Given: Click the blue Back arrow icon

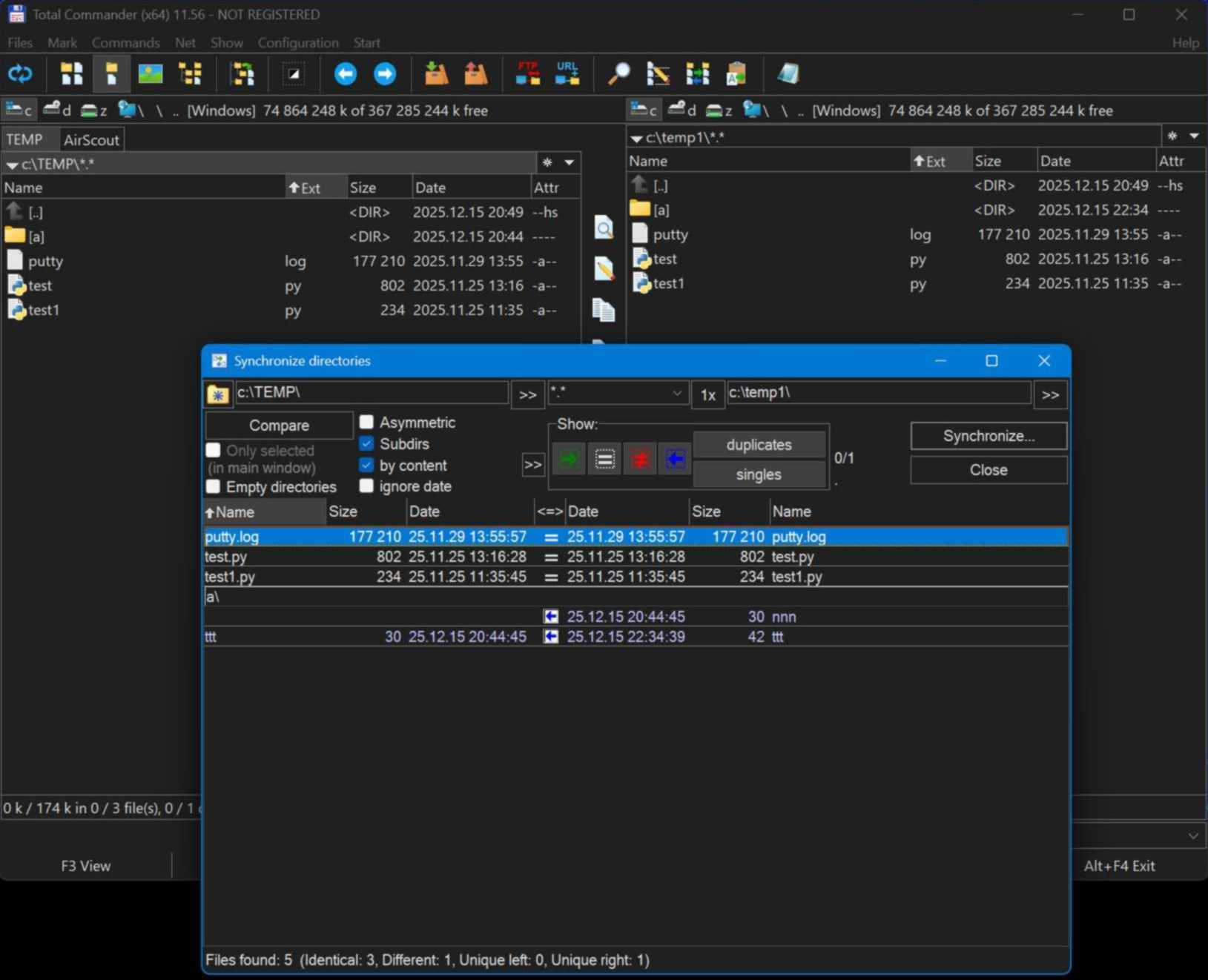Looking at the screenshot, I should (x=345, y=73).
